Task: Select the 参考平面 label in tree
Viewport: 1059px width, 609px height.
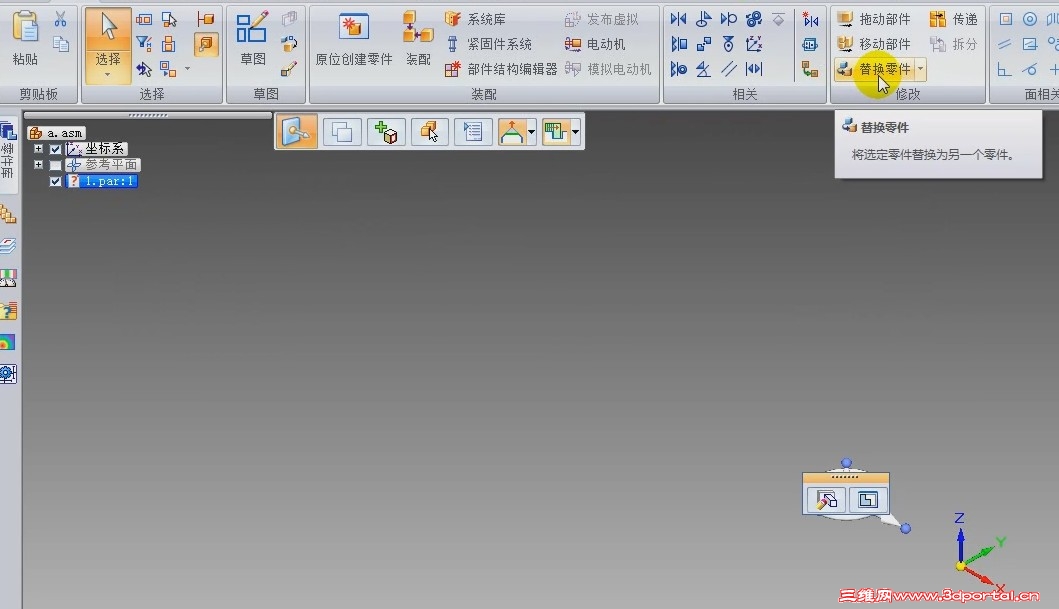Action: [x=111, y=165]
